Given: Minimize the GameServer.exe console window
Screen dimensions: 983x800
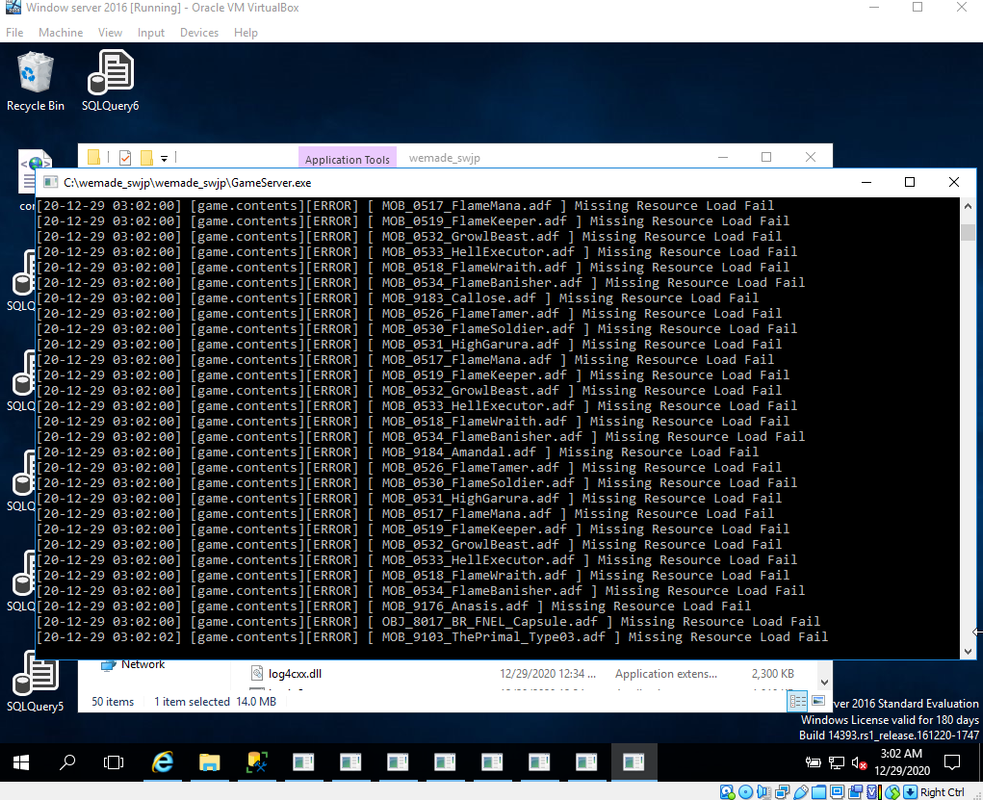Looking at the screenshot, I should (866, 182).
